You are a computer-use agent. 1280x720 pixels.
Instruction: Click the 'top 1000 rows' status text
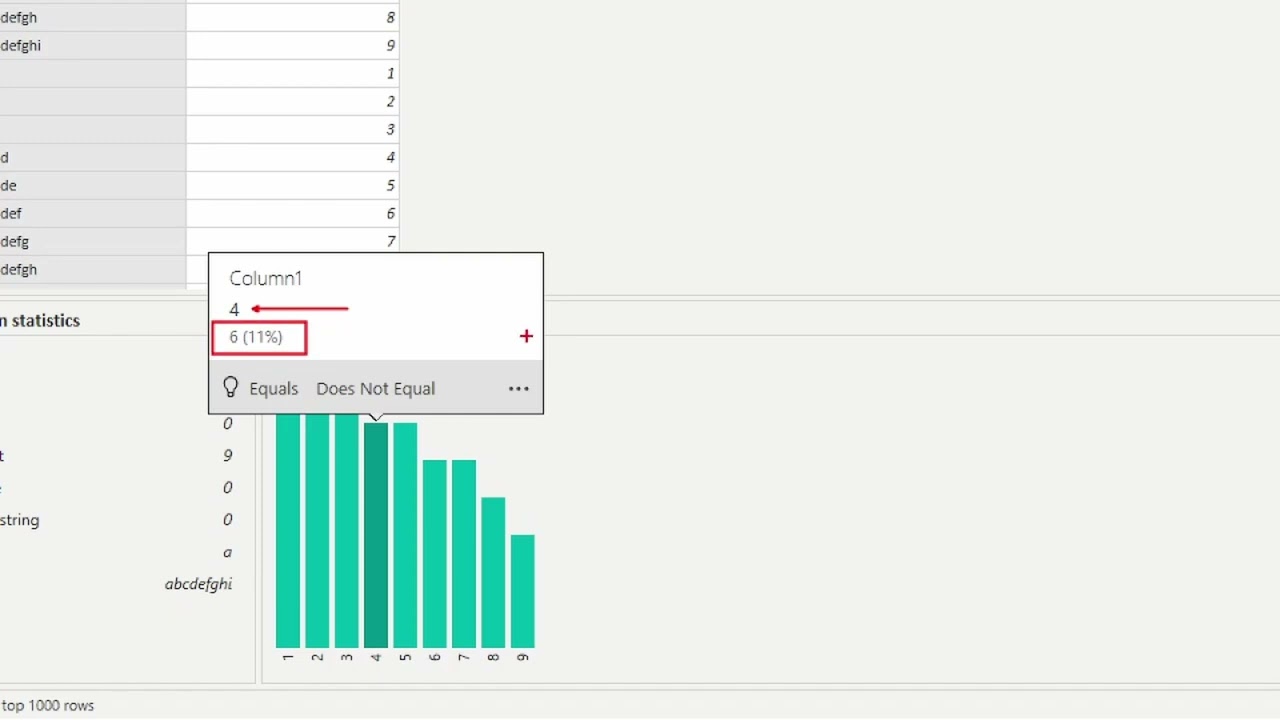pos(48,705)
